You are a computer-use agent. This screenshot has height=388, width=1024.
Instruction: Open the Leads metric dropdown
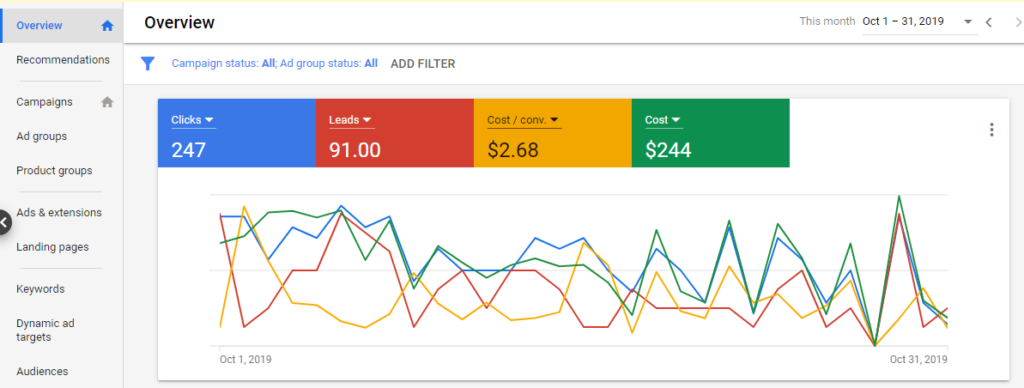pos(351,120)
